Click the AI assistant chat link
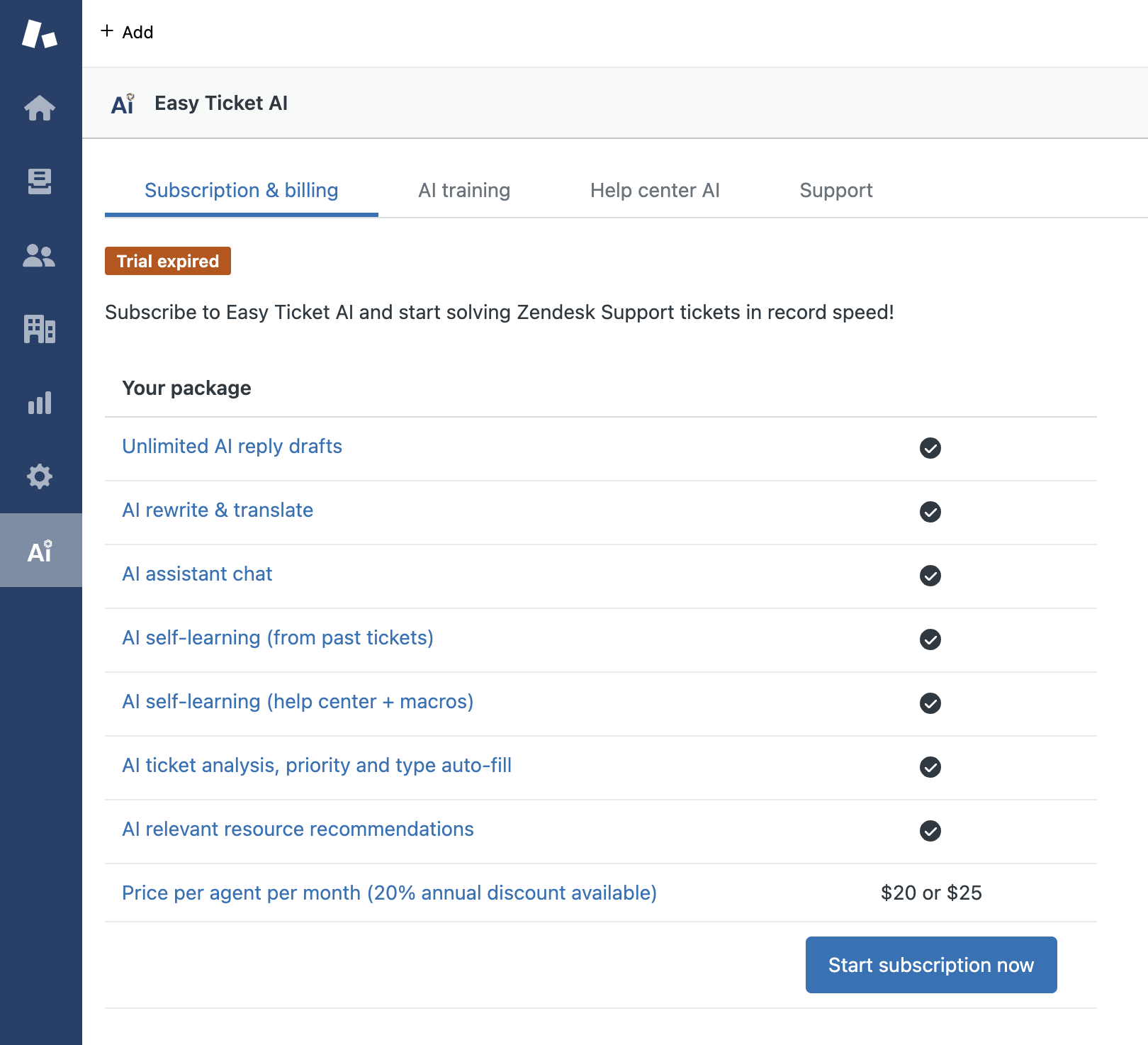Screen dimensions: 1148x1045 (197, 574)
